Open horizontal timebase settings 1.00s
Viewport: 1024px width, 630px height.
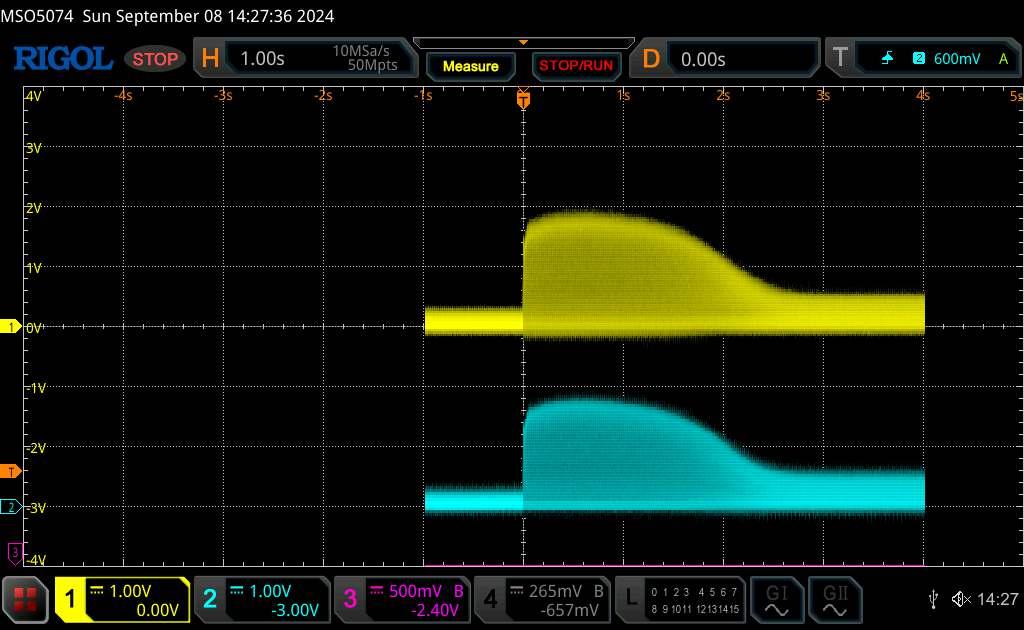click(x=300, y=59)
